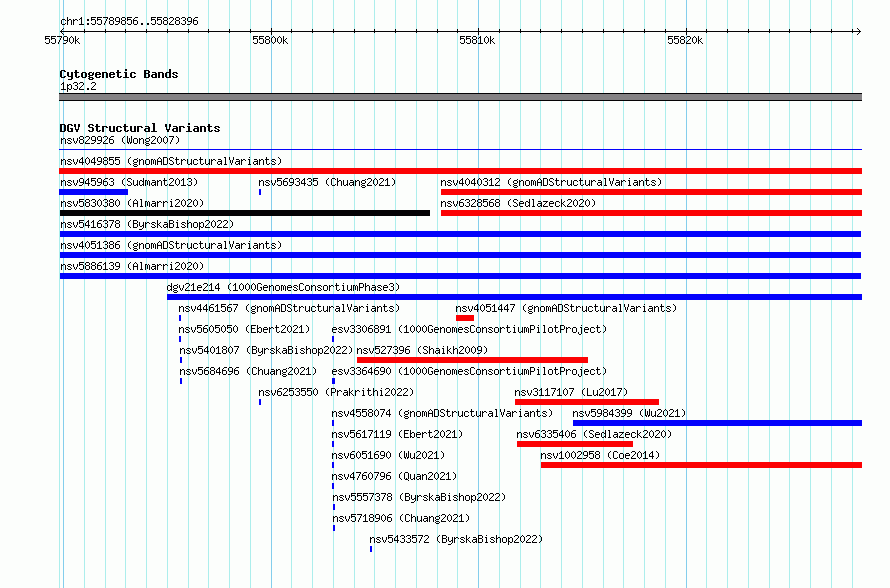Select the blue bar under dgv21e214

[x=514, y=297]
